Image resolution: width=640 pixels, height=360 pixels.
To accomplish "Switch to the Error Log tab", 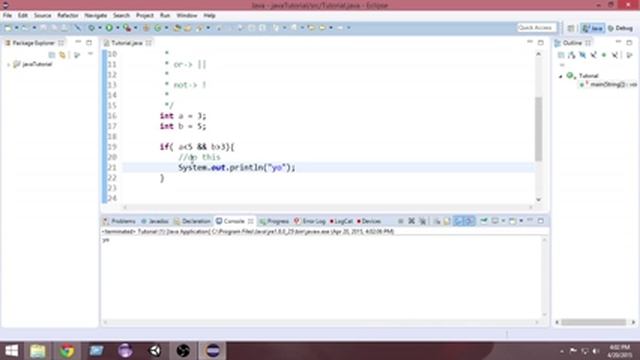I will (310, 221).
